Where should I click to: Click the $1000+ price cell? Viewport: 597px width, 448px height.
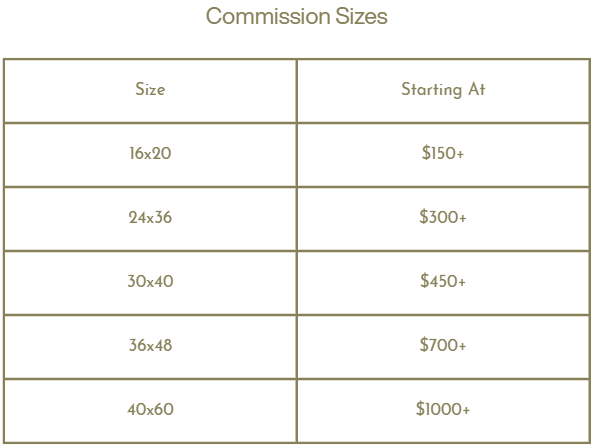[443, 409]
